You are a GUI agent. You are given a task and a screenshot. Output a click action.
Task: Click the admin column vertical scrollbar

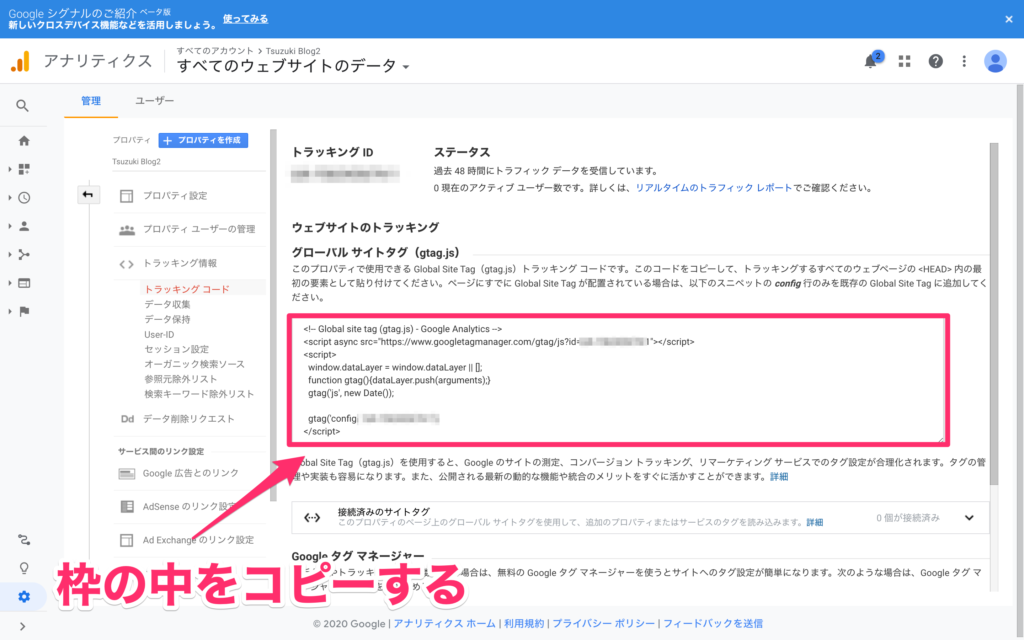tap(273, 315)
